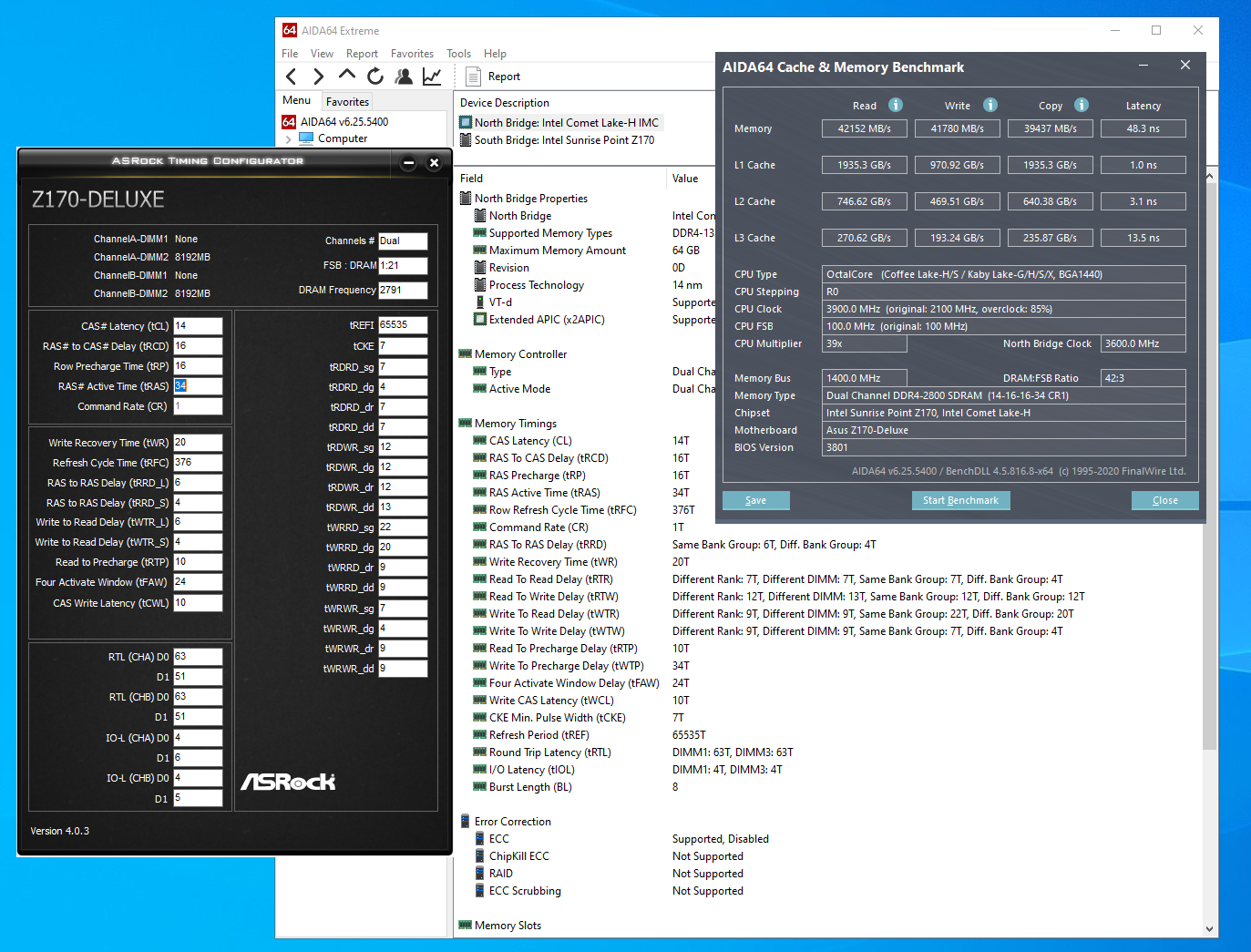Click the ASRock Timing Configurator minimize icon
Screen dimensions: 1251x952
pos(409,163)
